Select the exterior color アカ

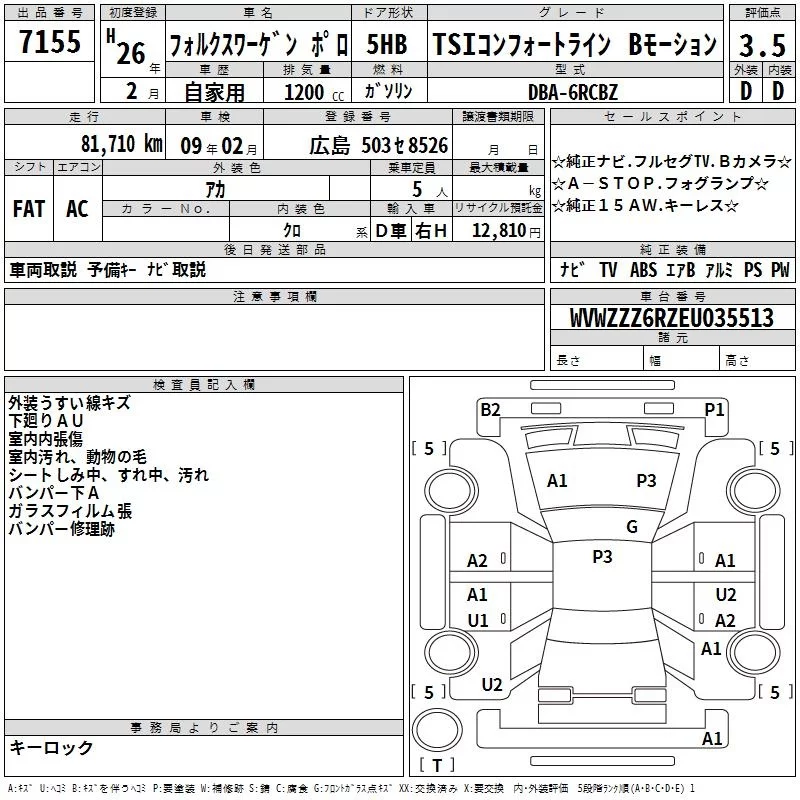[215, 190]
